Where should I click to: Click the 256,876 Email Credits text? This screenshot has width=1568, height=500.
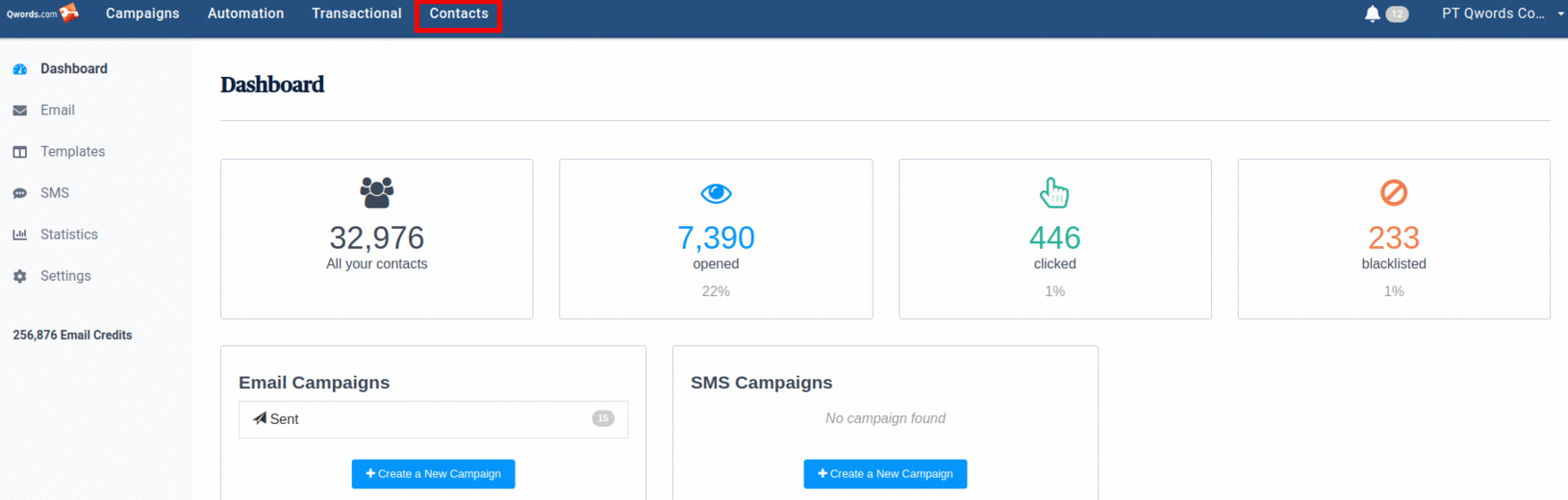72,336
